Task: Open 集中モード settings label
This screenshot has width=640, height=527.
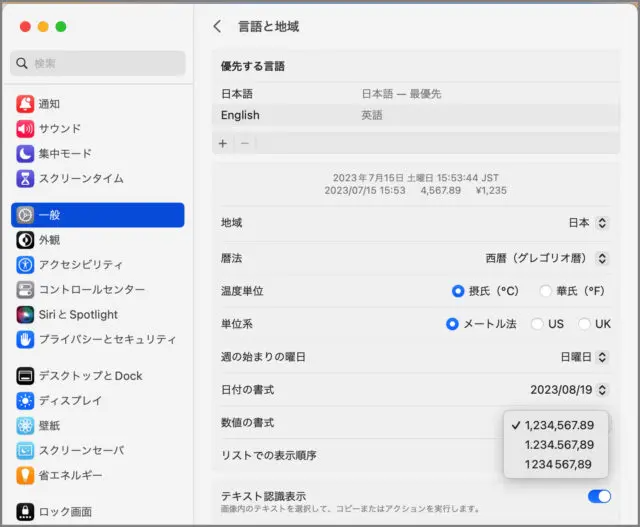Action: pyautogui.click(x=65, y=153)
